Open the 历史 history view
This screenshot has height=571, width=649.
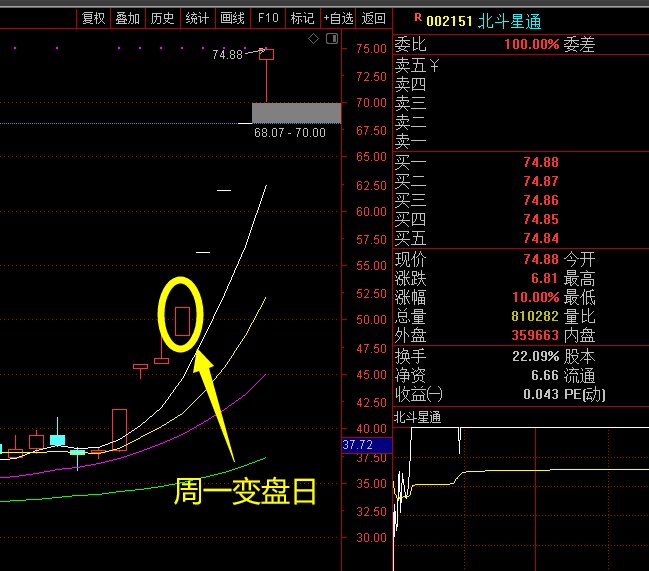click(162, 18)
